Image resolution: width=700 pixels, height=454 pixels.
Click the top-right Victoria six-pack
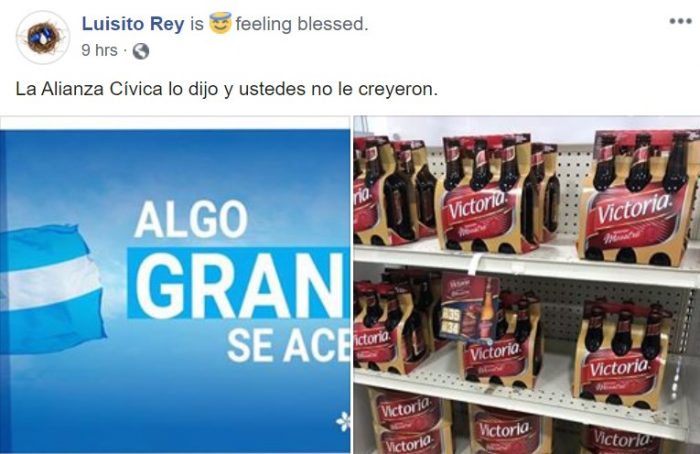pos(637,196)
